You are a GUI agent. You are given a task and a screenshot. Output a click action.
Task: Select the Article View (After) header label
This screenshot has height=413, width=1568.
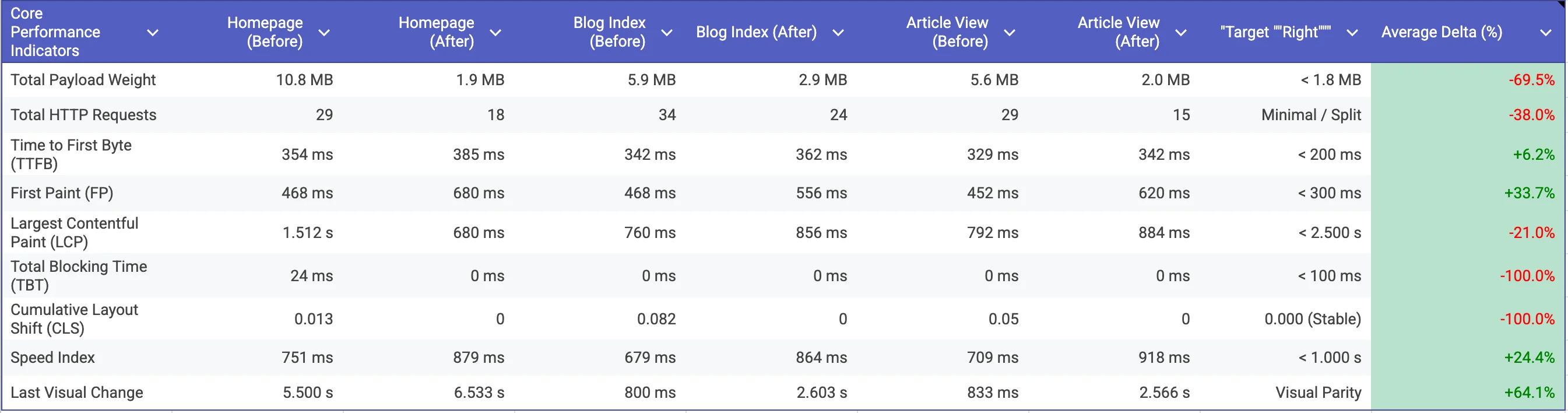(x=1119, y=32)
